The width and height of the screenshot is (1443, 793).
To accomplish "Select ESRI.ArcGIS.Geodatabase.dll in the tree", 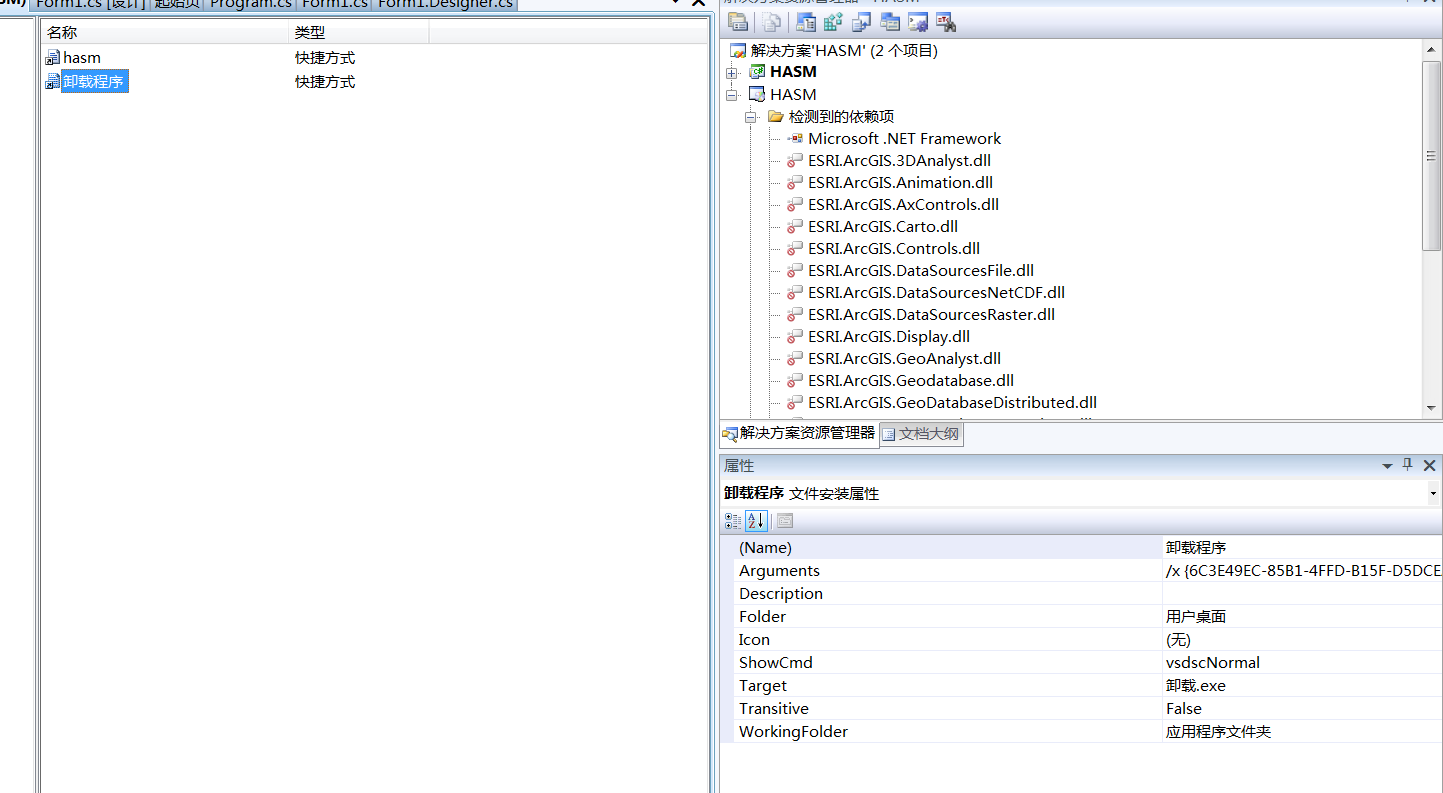I will 911,381.
